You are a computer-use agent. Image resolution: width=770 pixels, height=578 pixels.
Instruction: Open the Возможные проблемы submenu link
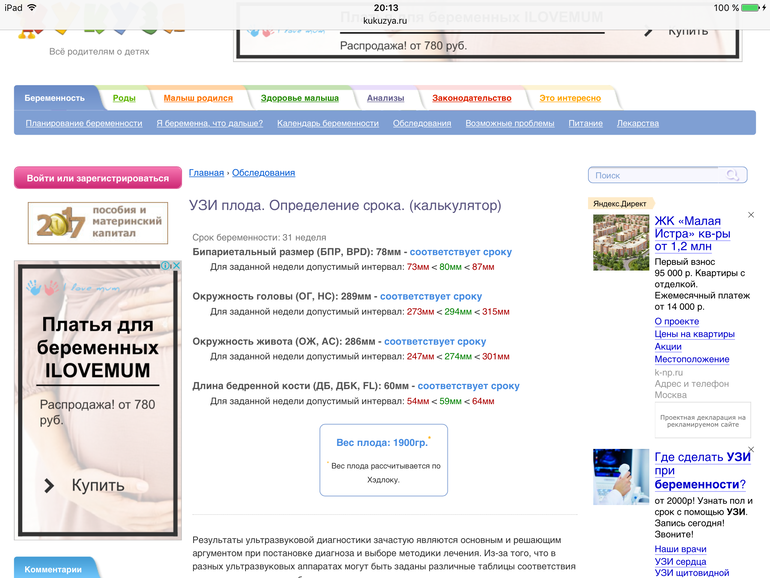pos(509,123)
